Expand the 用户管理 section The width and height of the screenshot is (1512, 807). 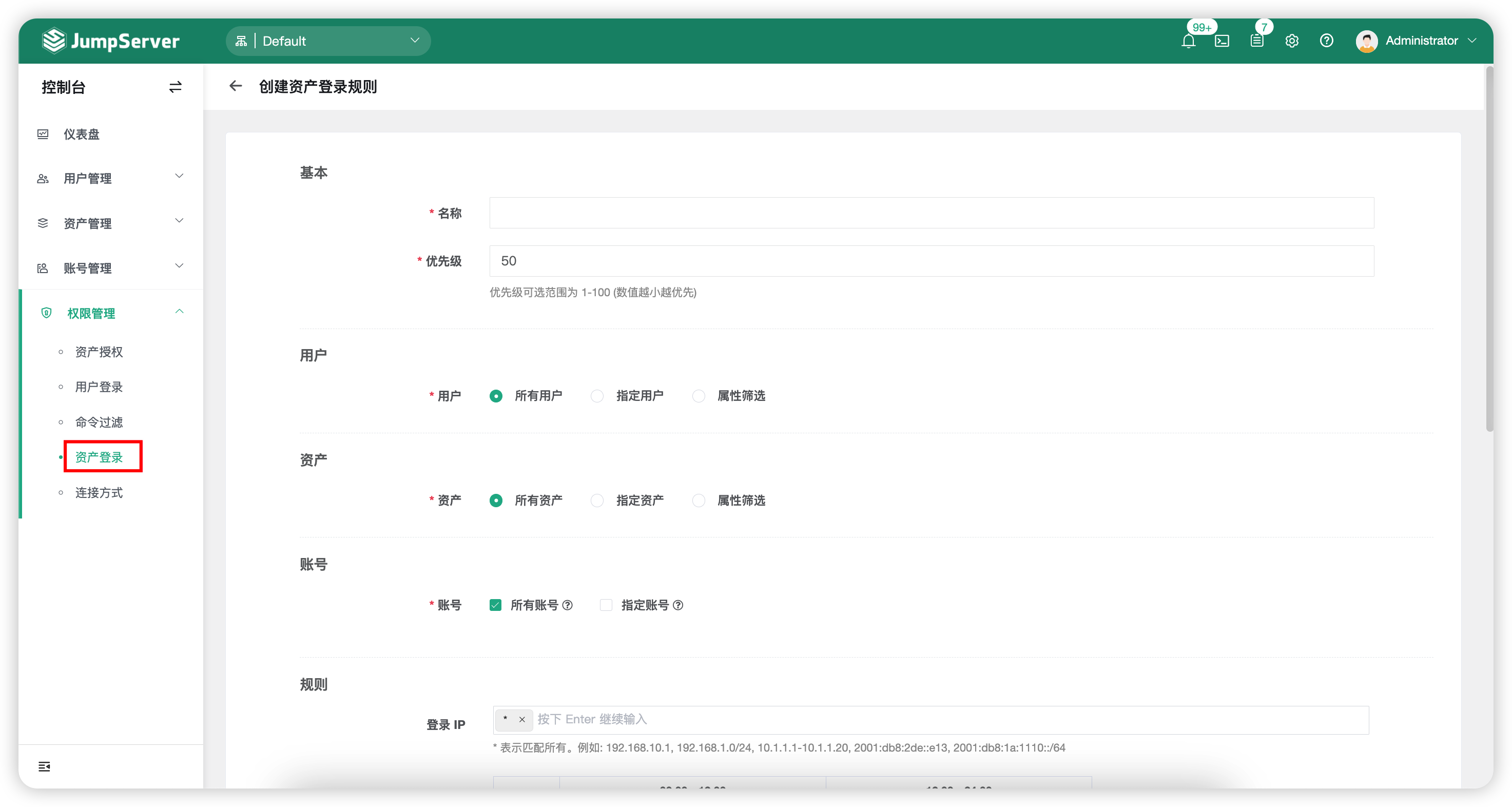coord(88,178)
